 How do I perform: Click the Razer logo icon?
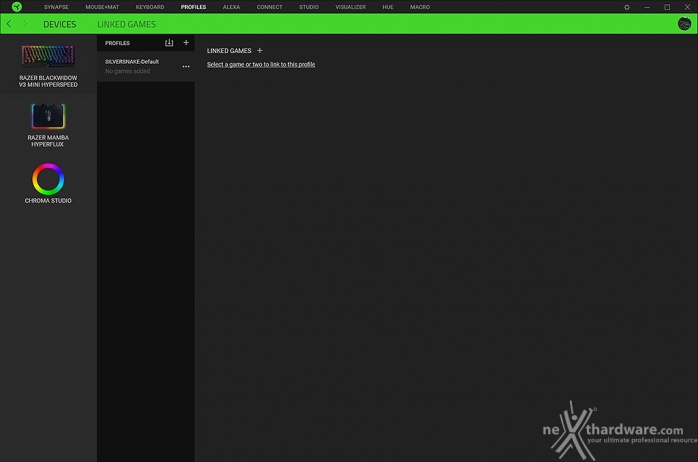coord(17,7)
